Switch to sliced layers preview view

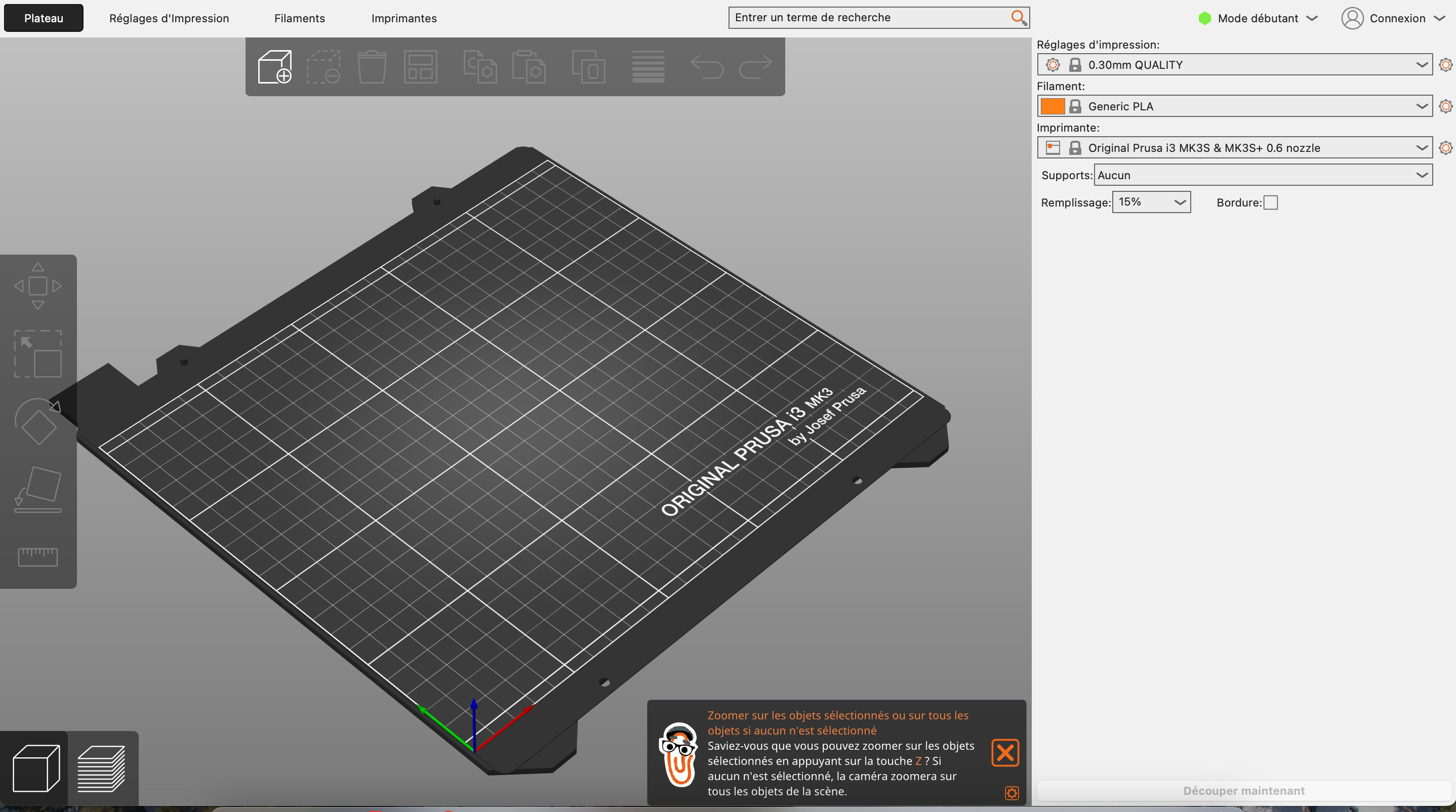click(101, 768)
